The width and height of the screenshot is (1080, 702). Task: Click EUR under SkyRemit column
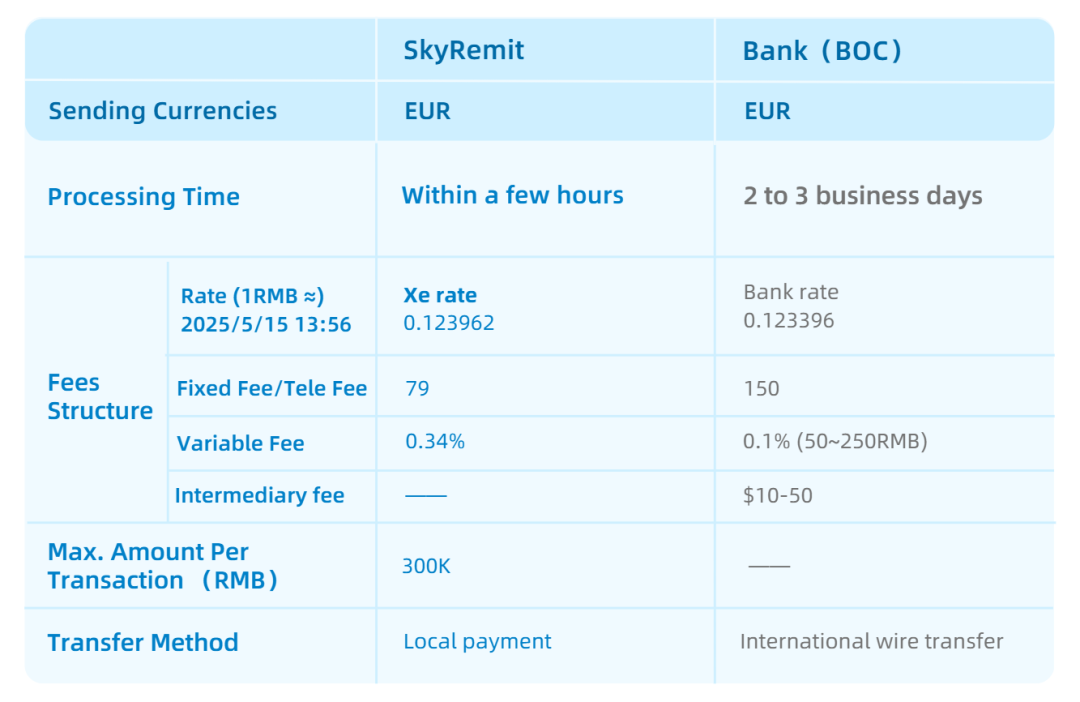(x=427, y=111)
